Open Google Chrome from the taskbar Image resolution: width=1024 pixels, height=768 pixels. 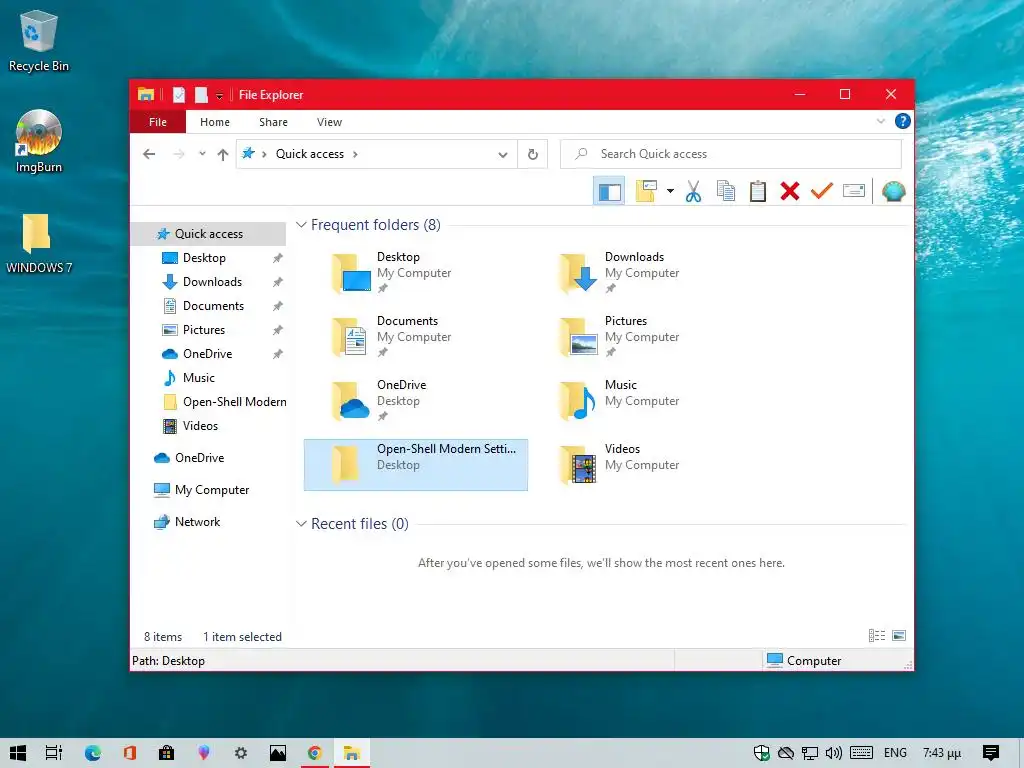click(x=314, y=753)
